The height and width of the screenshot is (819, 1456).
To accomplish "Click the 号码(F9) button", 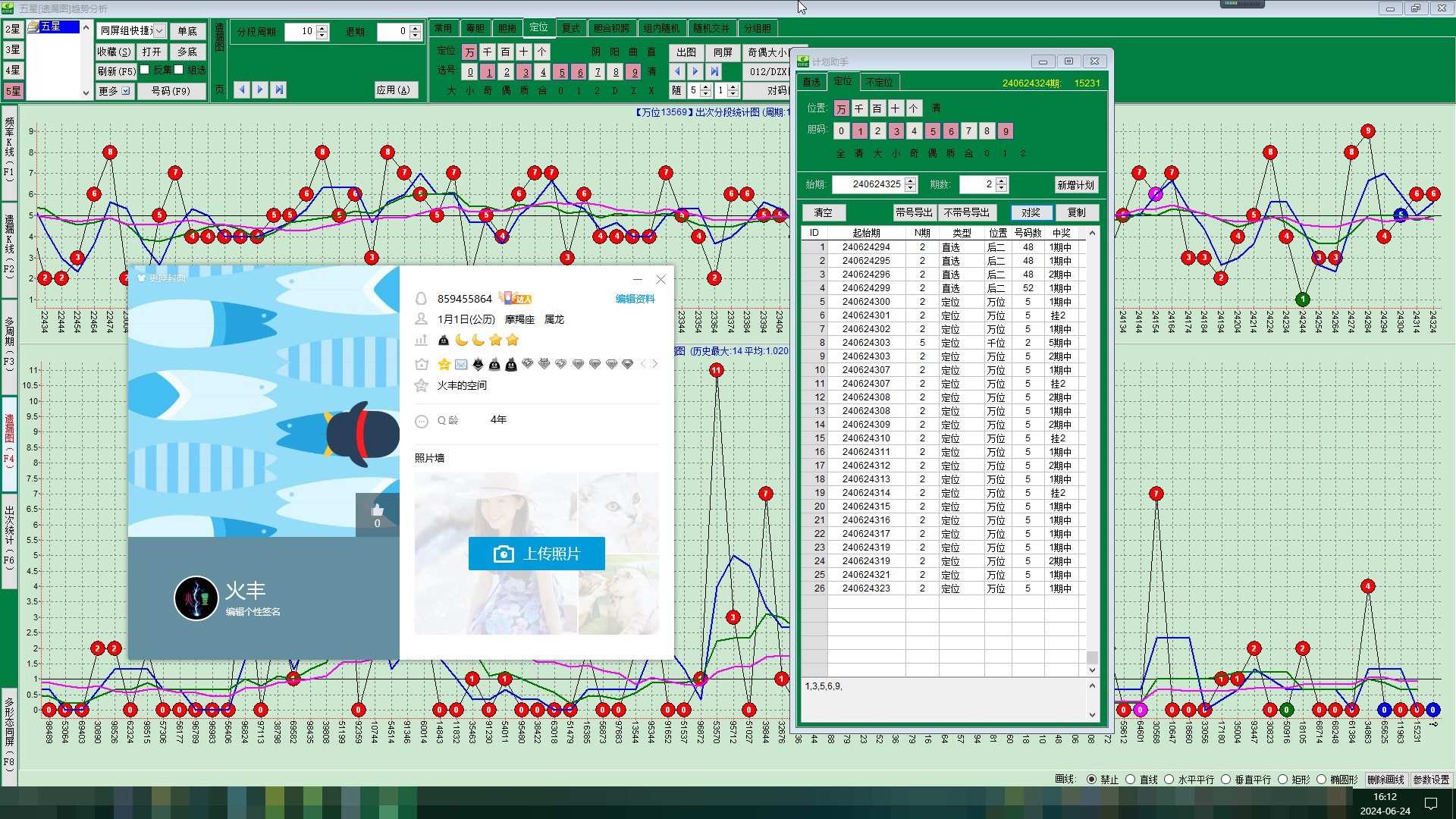I will pos(171,91).
